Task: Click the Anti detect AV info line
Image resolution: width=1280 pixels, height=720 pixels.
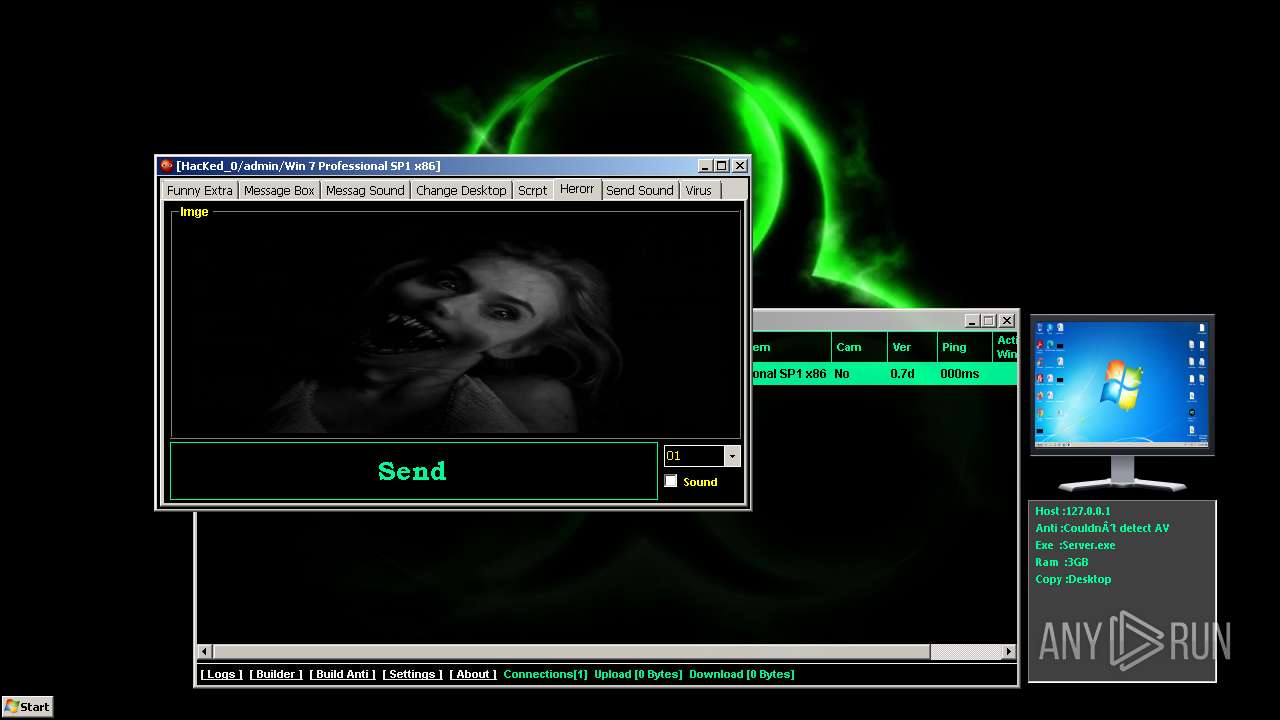Action: click(1102, 528)
